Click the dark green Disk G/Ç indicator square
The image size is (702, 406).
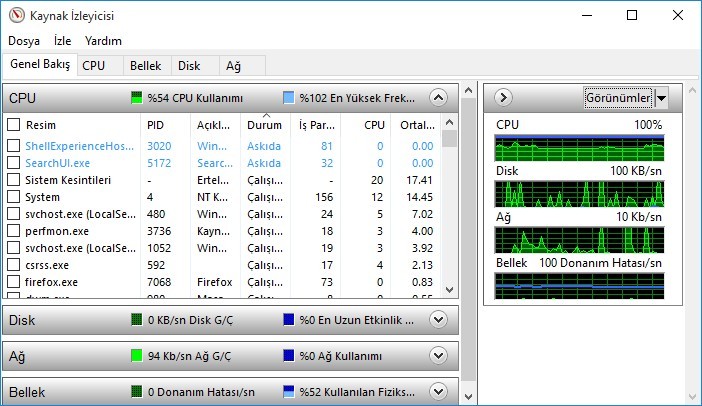point(137,320)
